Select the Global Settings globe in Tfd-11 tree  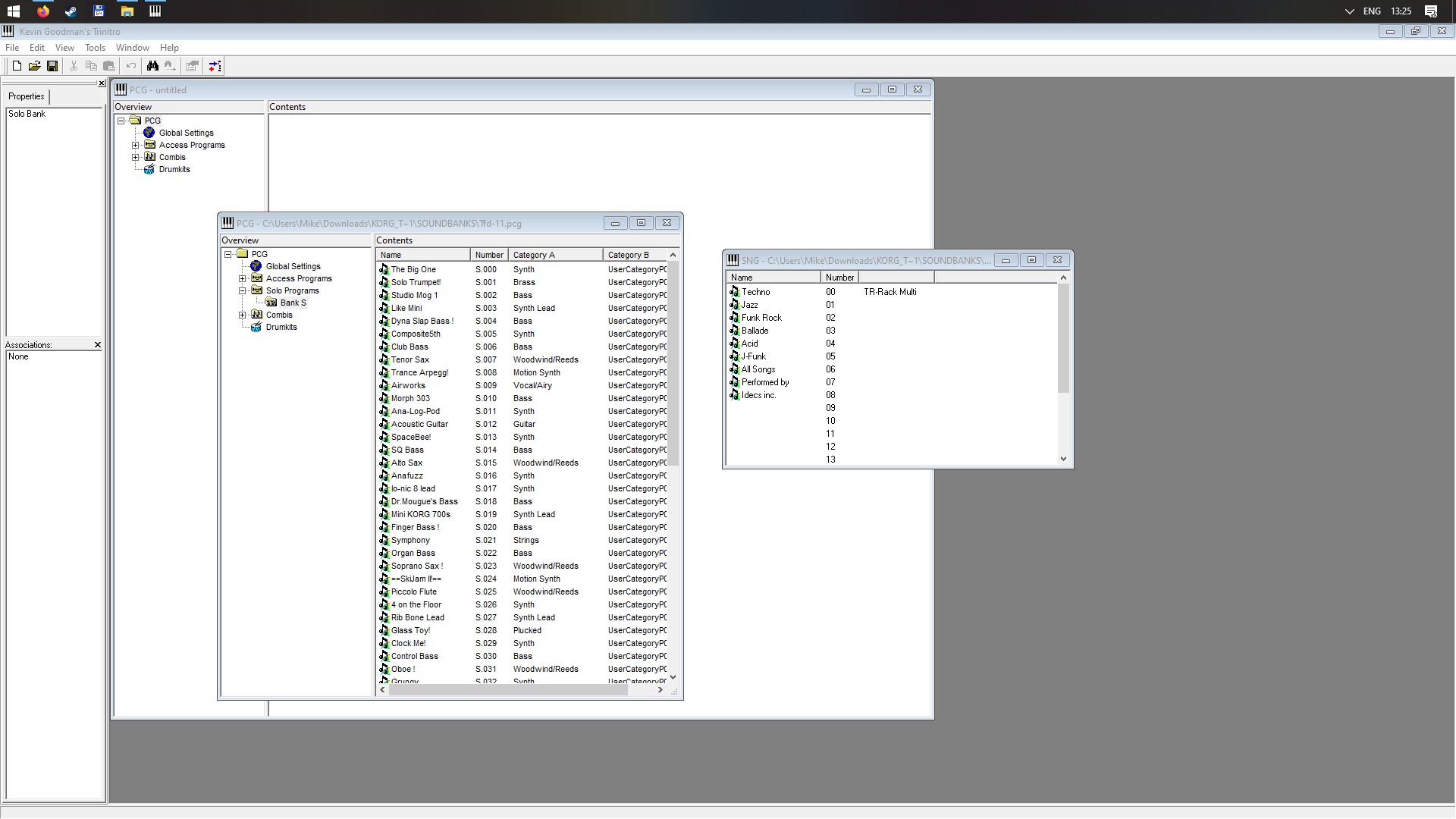[x=256, y=266]
